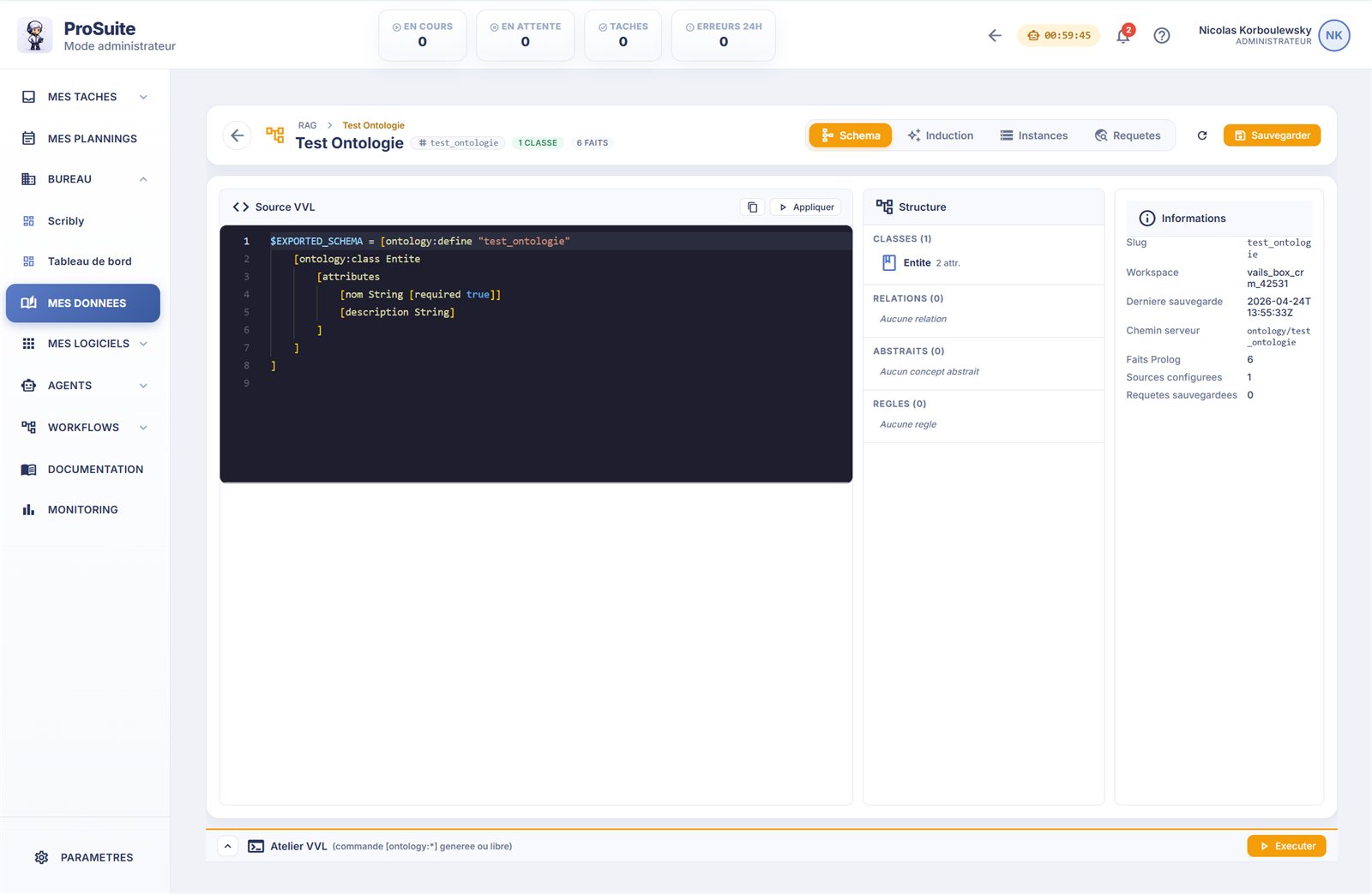Click the Aucun concept abstrait text
Screen dimensions: 1372x894
[929, 371]
